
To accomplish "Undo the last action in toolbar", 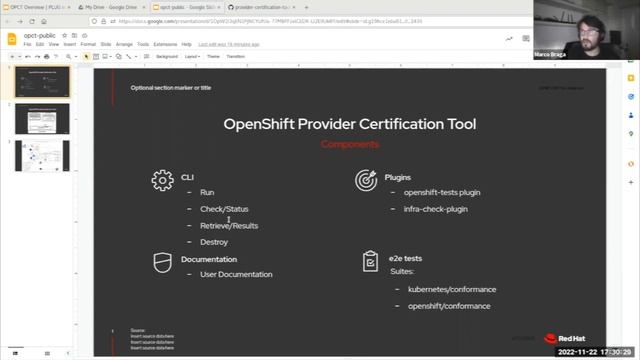I will 28,56.
